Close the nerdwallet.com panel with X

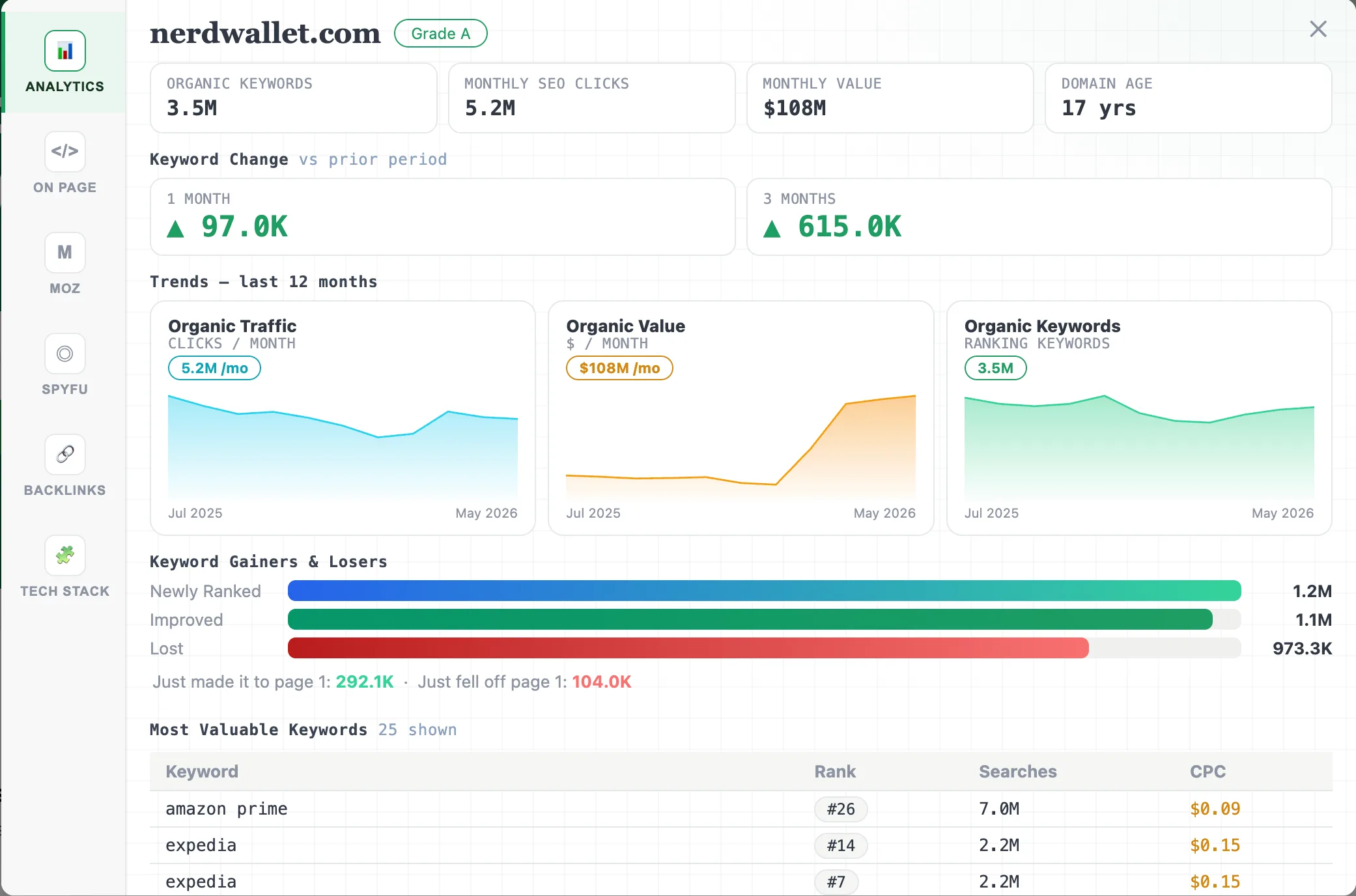coord(1318,29)
